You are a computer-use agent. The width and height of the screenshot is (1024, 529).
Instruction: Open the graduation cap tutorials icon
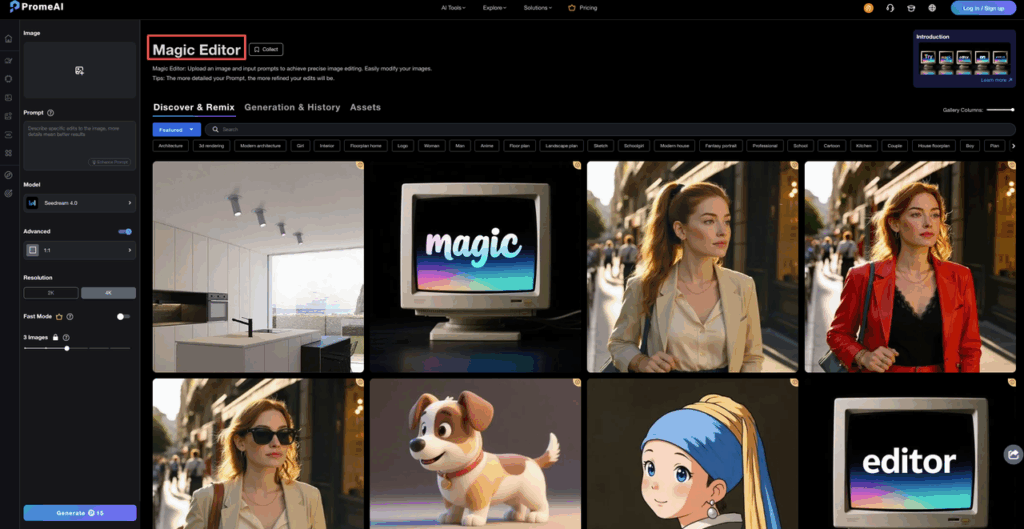point(910,8)
